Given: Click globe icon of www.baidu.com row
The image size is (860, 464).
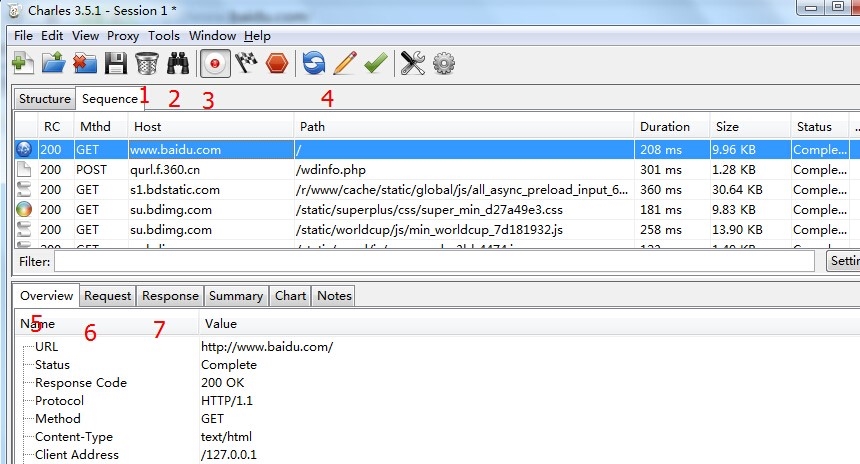Looking at the screenshot, I should point(24,149).
